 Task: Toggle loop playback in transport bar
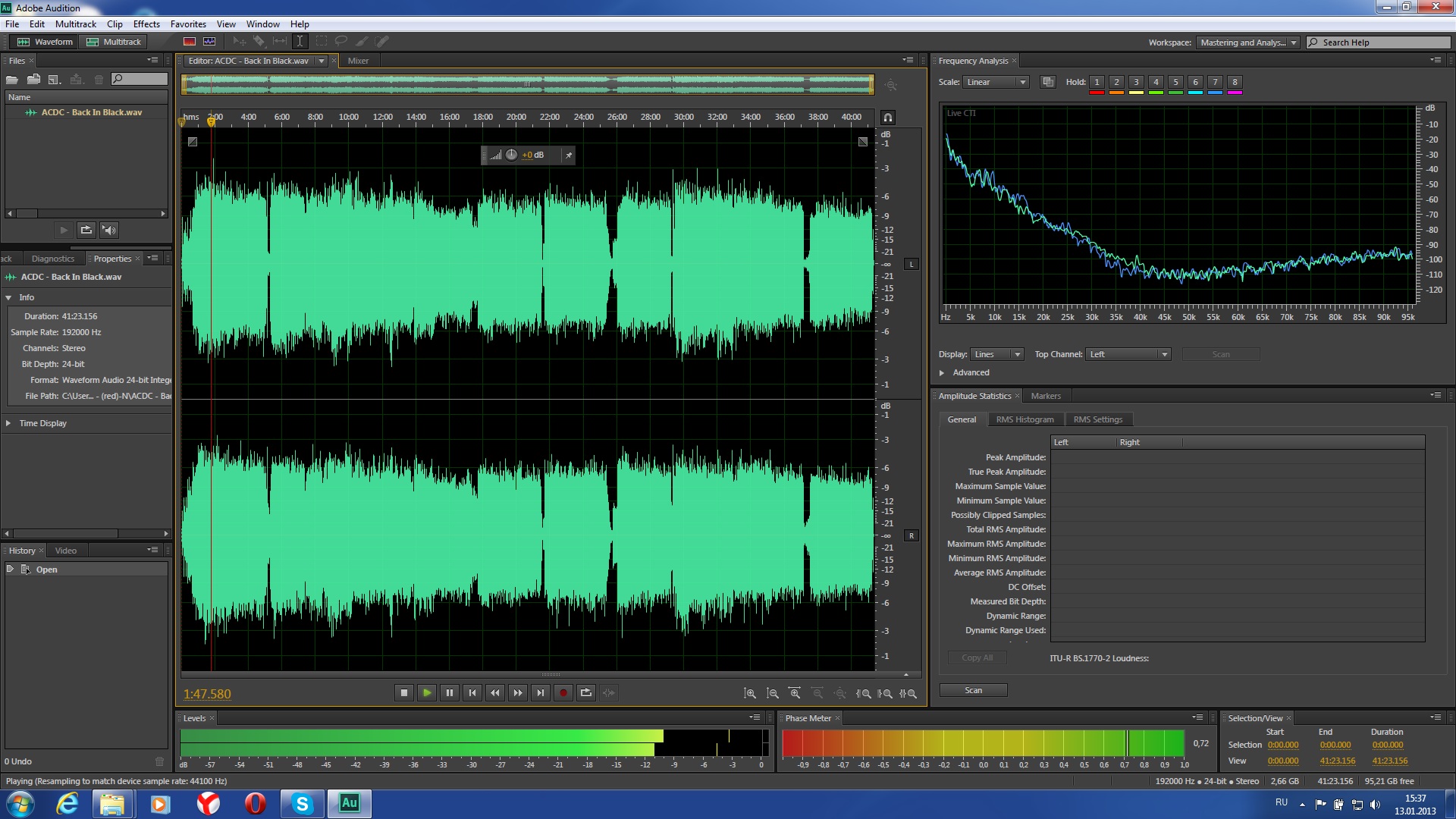tap(586, 692)
